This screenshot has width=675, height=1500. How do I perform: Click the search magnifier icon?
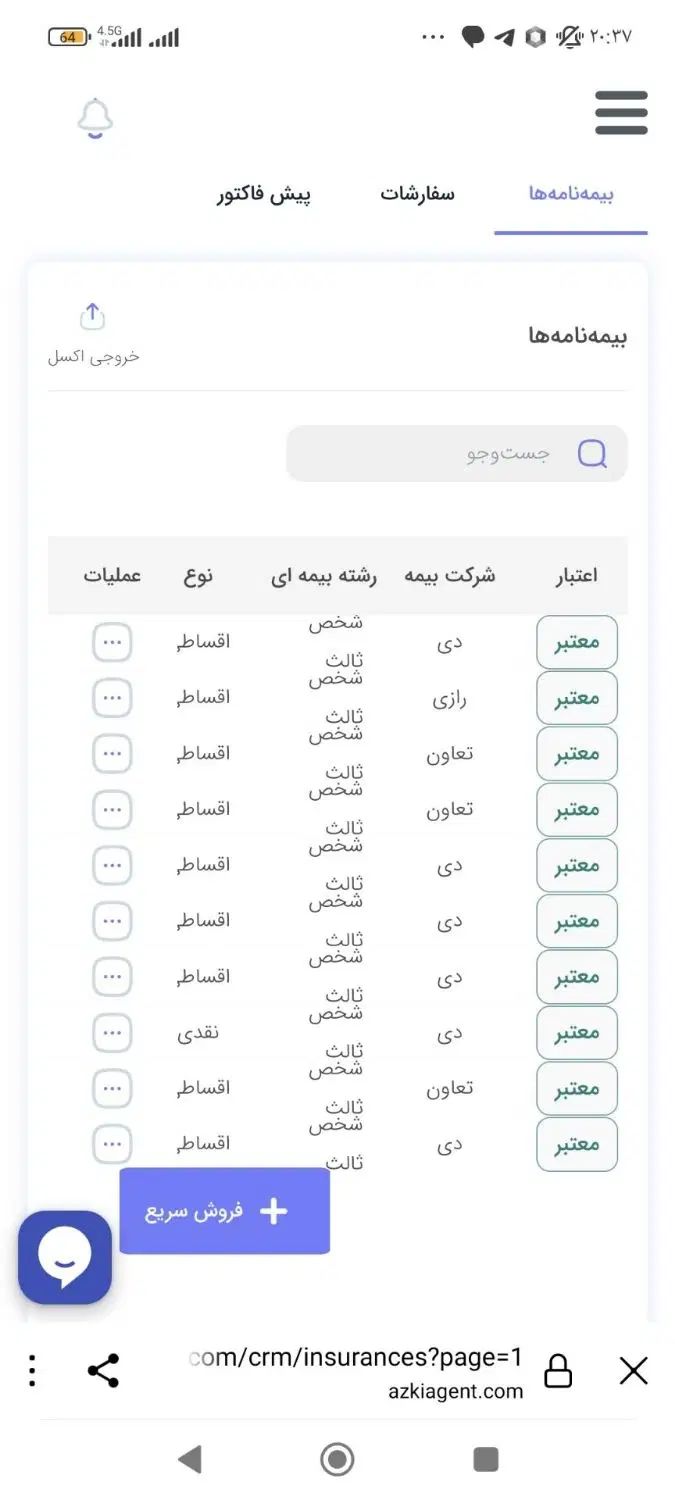tap(592, 454)
